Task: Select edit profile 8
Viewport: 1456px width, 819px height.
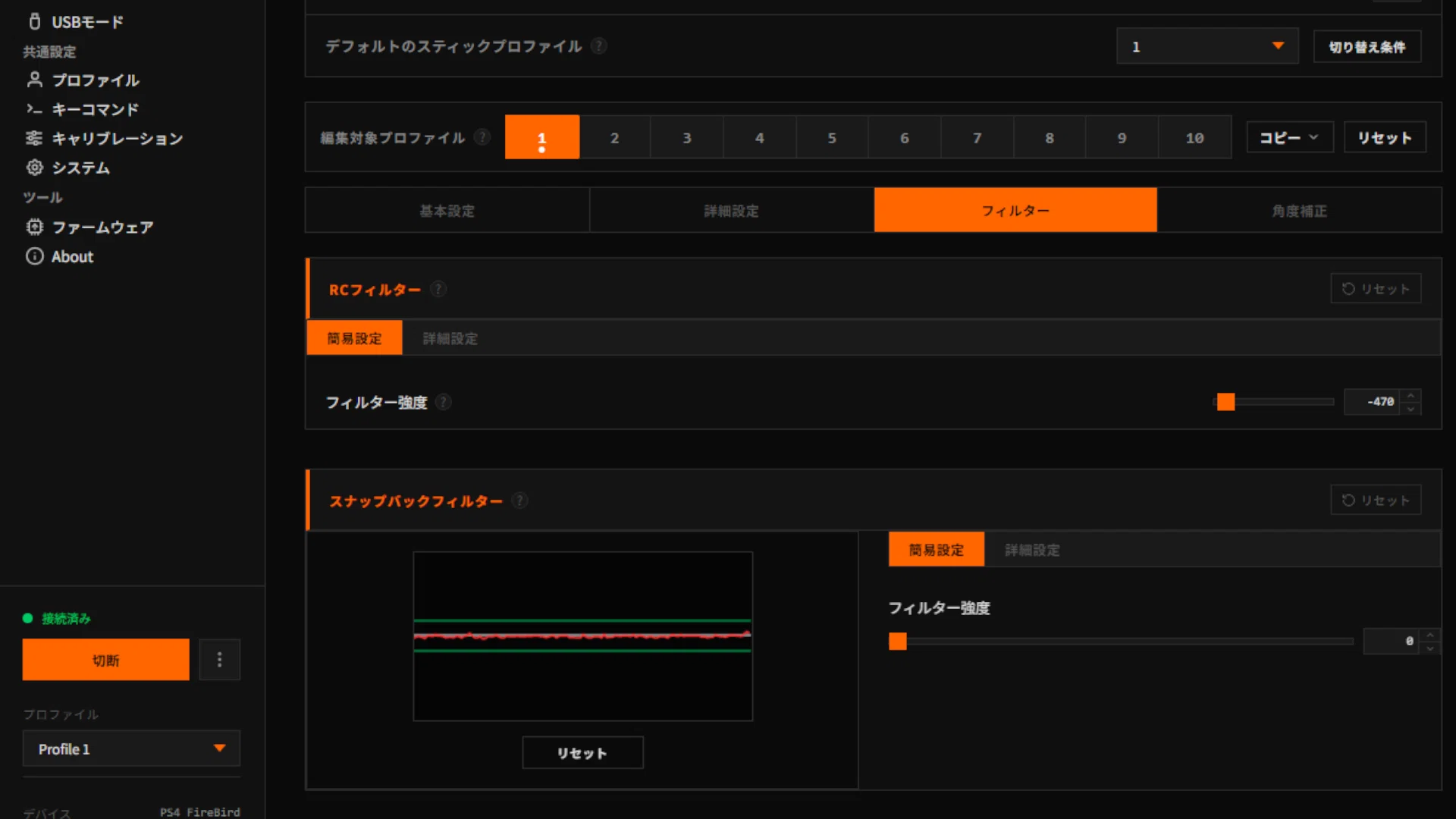Action: point(1050,137)
